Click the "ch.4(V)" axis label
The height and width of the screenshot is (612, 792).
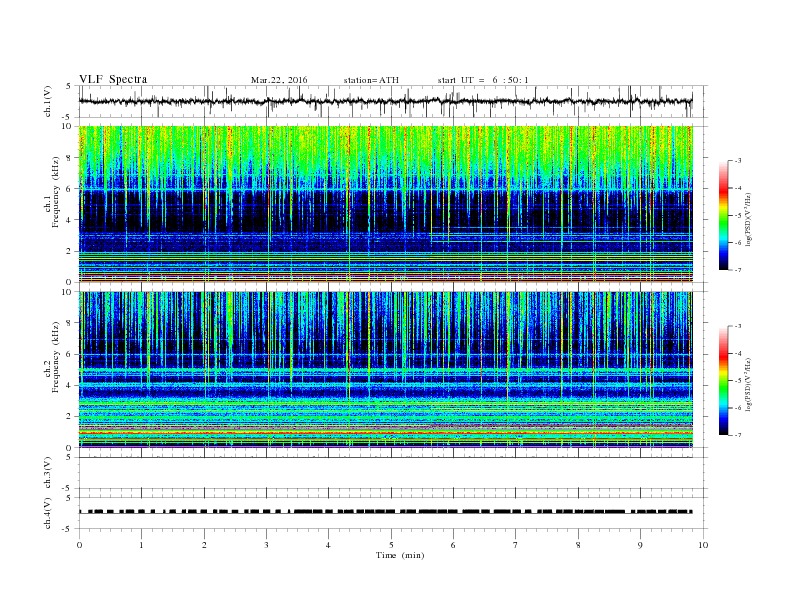pyautogui.click(x=48, y=514)
